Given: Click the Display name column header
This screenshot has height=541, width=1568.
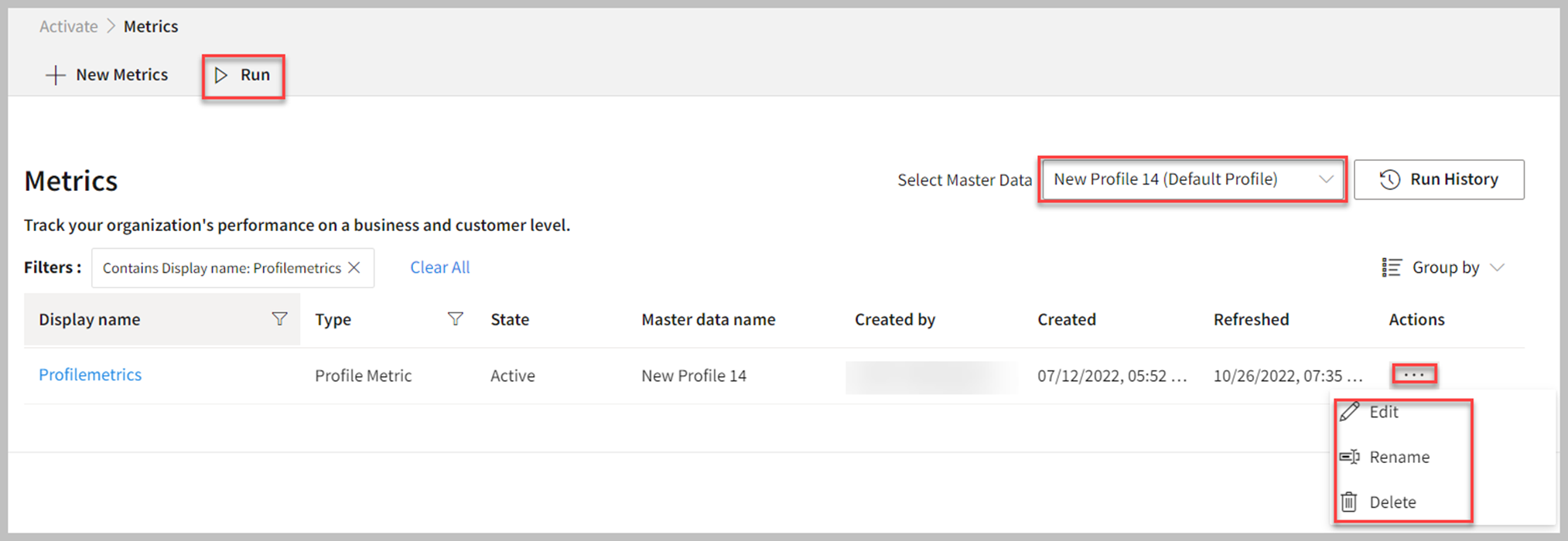Looking at the screenshot, I should tap(90, 319).
